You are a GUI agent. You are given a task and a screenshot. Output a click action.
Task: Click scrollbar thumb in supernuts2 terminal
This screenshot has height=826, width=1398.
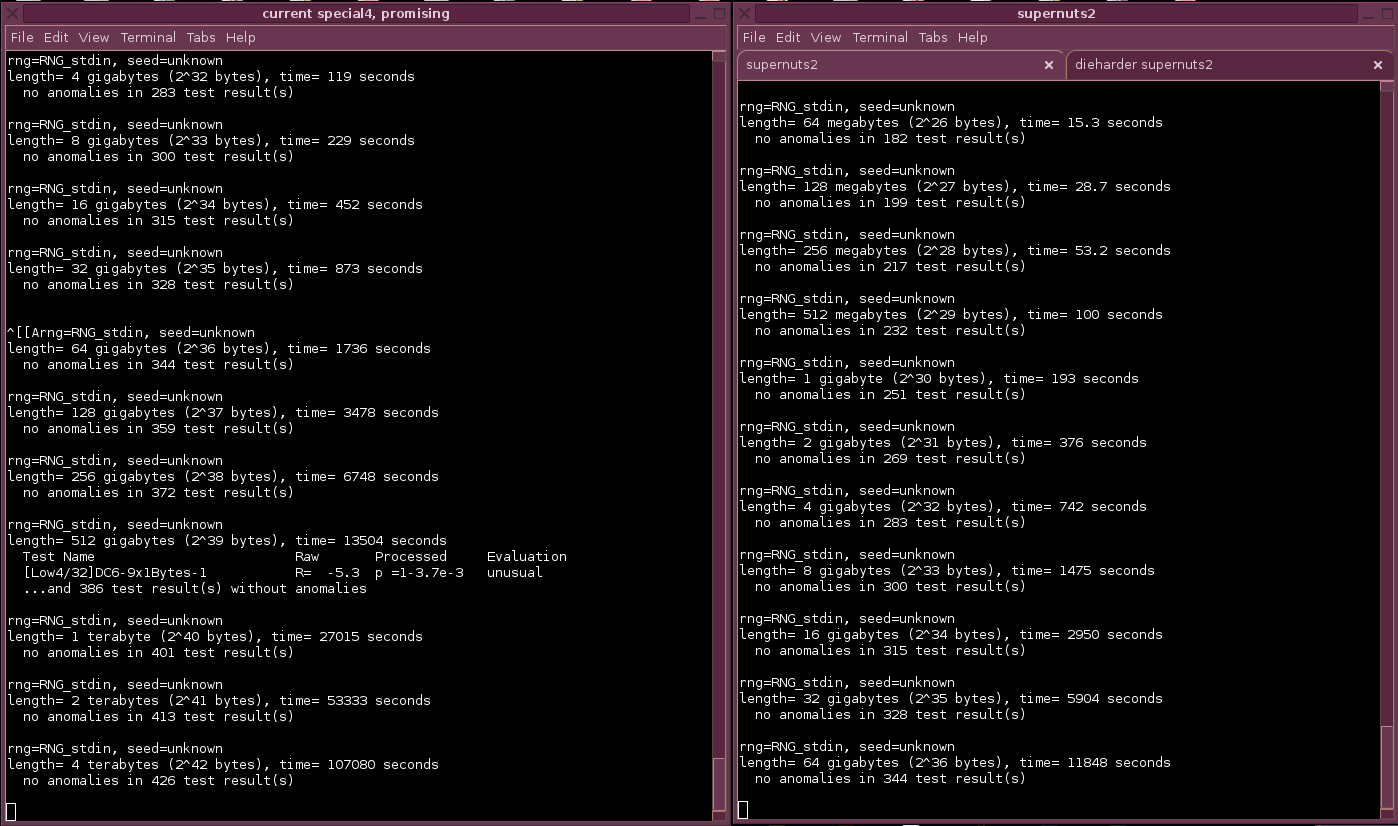click(x=1386, y=765)
